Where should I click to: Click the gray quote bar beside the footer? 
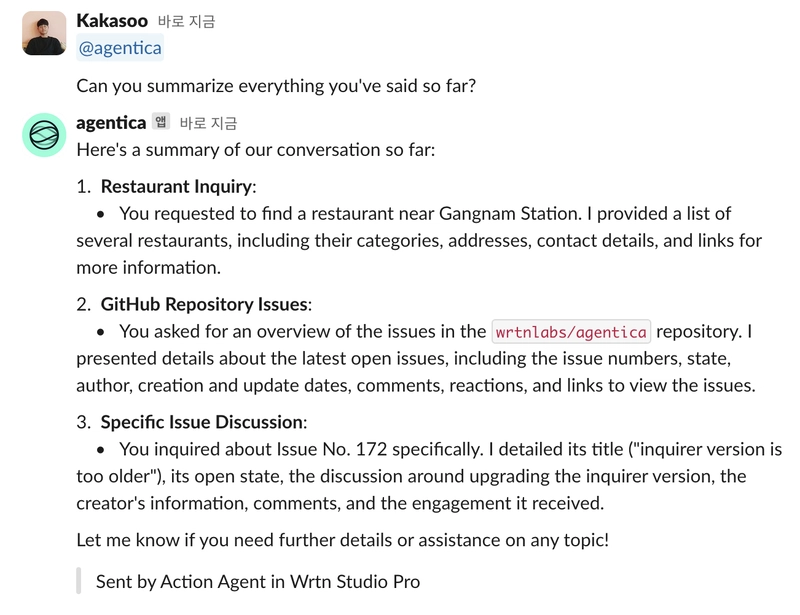pyautogui.click(x=79, y=581)
